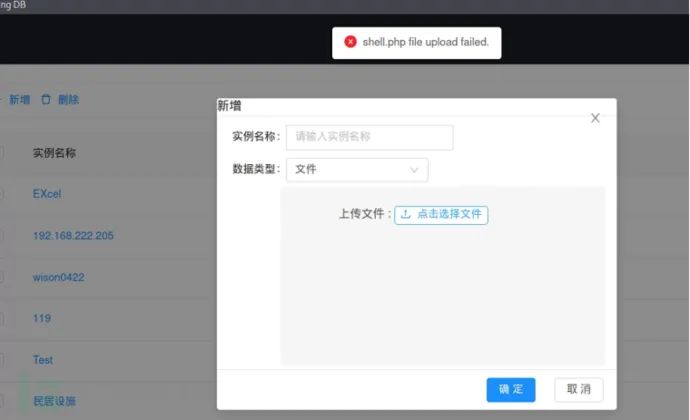This screenshot has width=690, height=420.
Task: Click the trash icon next to 删除
Action: click(46, 99)
